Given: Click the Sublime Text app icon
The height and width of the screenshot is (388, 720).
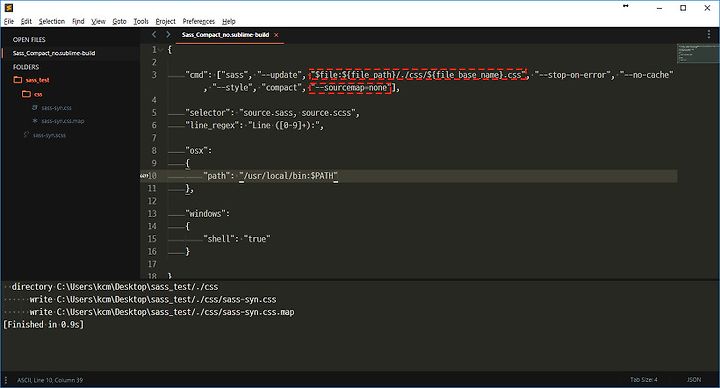Looking at the screenshot, I should (8, 7).
